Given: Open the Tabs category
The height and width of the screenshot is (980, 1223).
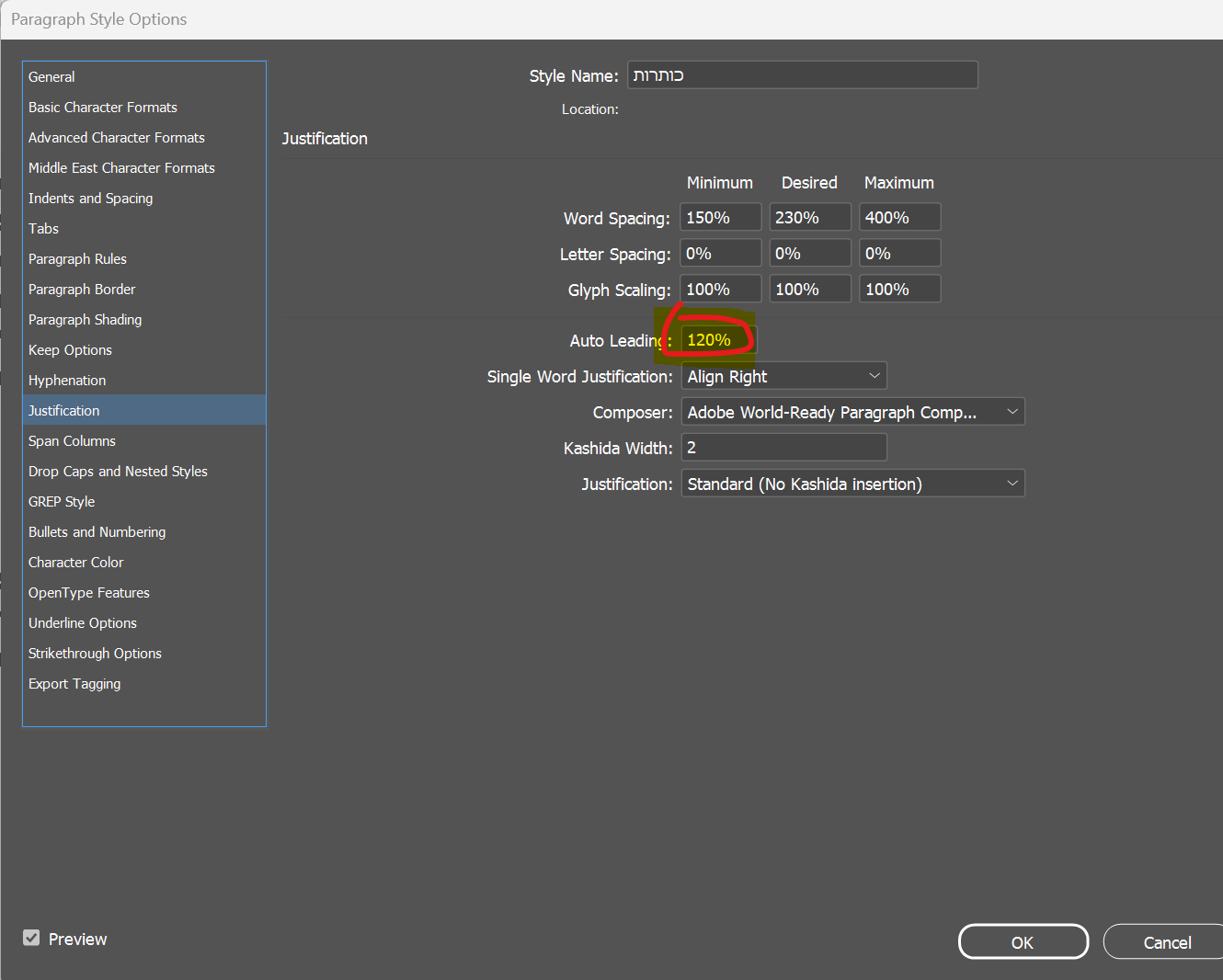Looking at the screenshot, I should pyautogui.click(x=144, y=229).
